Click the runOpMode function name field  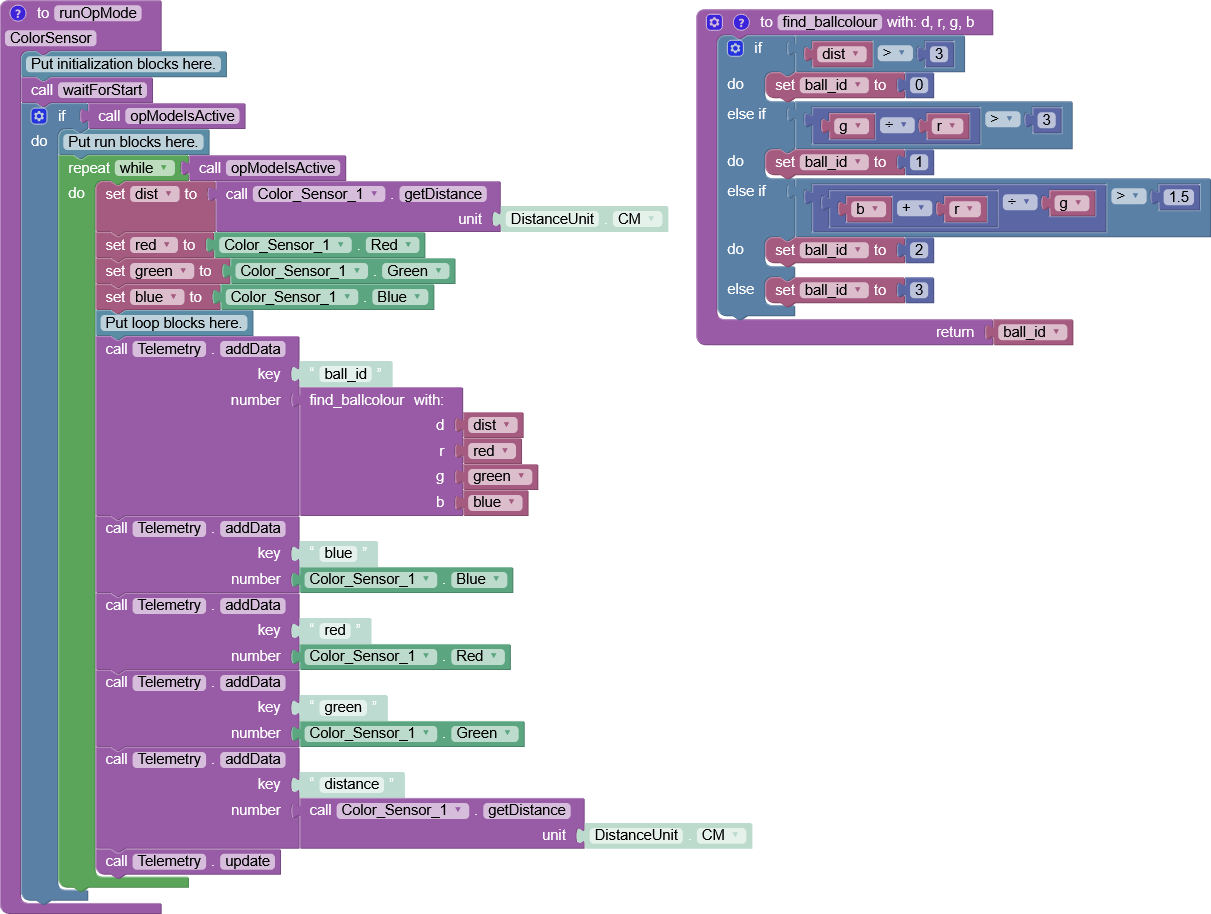97,14
